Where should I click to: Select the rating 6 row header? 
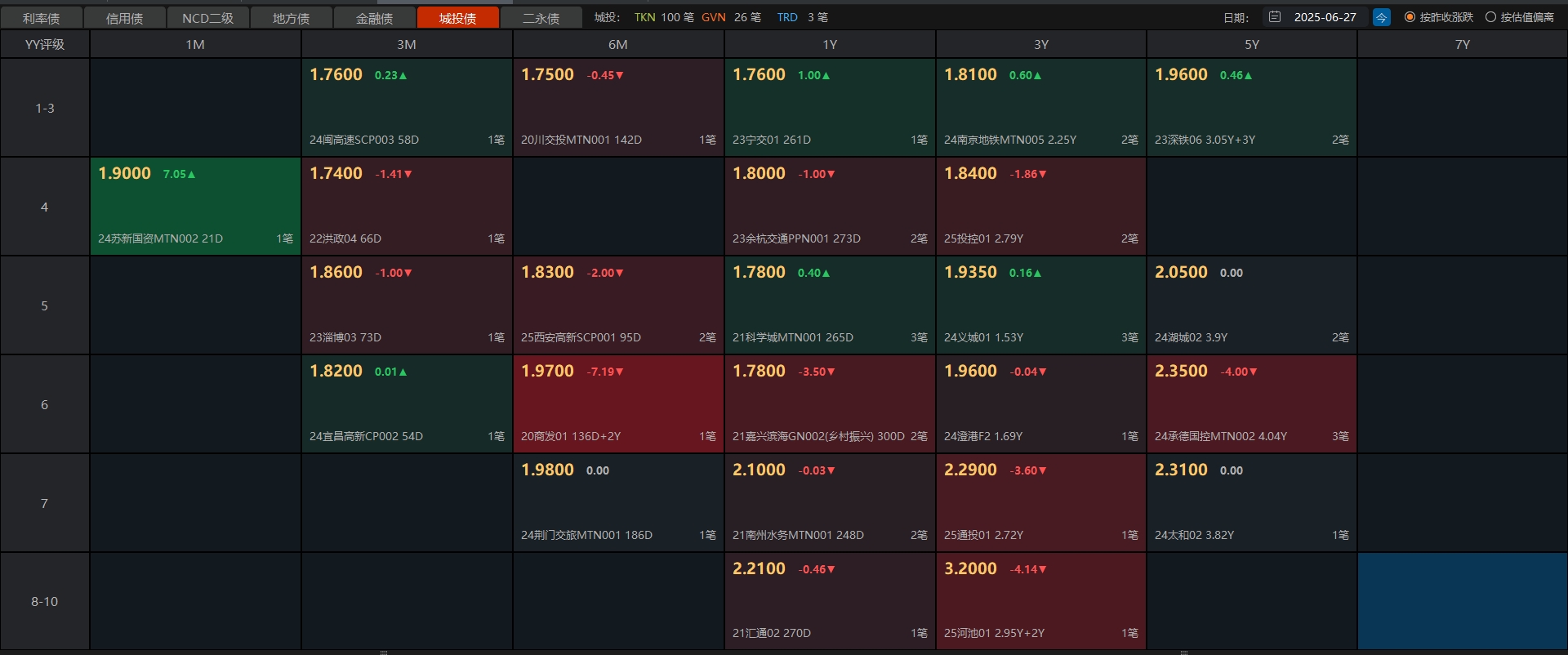[45, 404]
